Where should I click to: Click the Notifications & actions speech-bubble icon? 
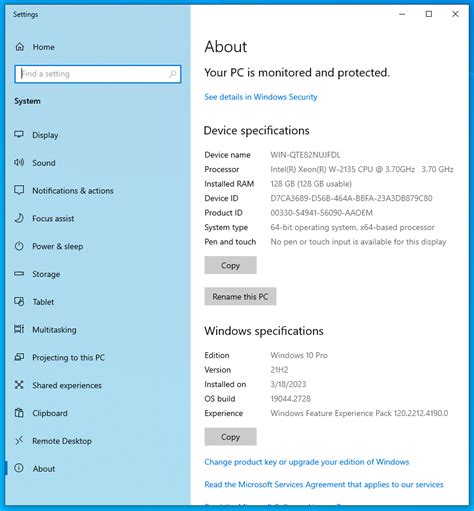point(19,190)
